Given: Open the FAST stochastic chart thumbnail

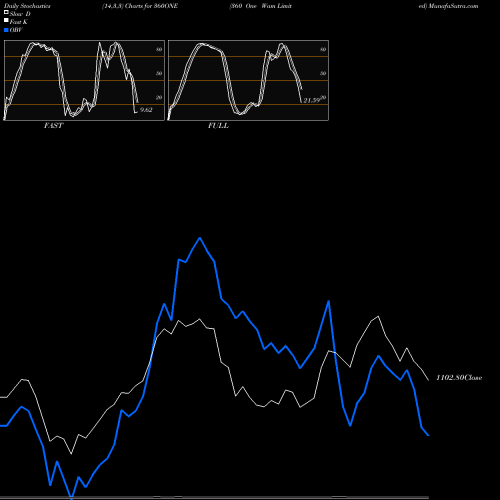Looking at the screenshot, I should click(x=84, y=80).
